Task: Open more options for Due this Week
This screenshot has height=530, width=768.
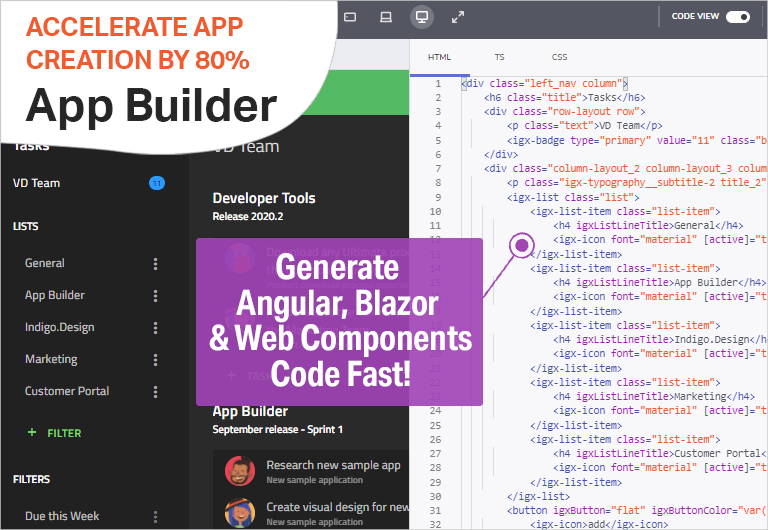Action: pos(155,517)
